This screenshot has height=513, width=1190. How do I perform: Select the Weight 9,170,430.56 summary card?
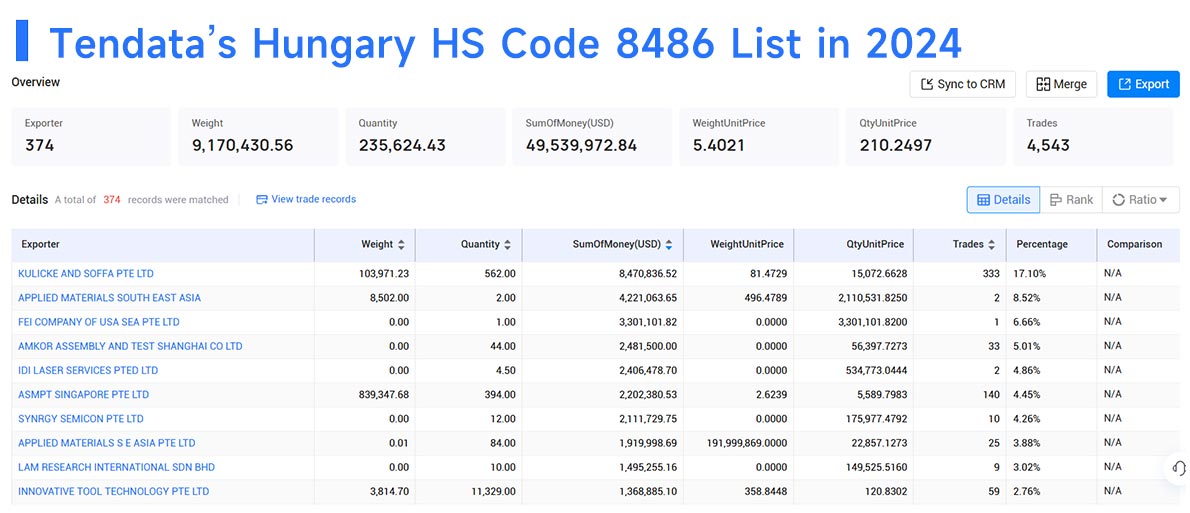click(258, 137)
